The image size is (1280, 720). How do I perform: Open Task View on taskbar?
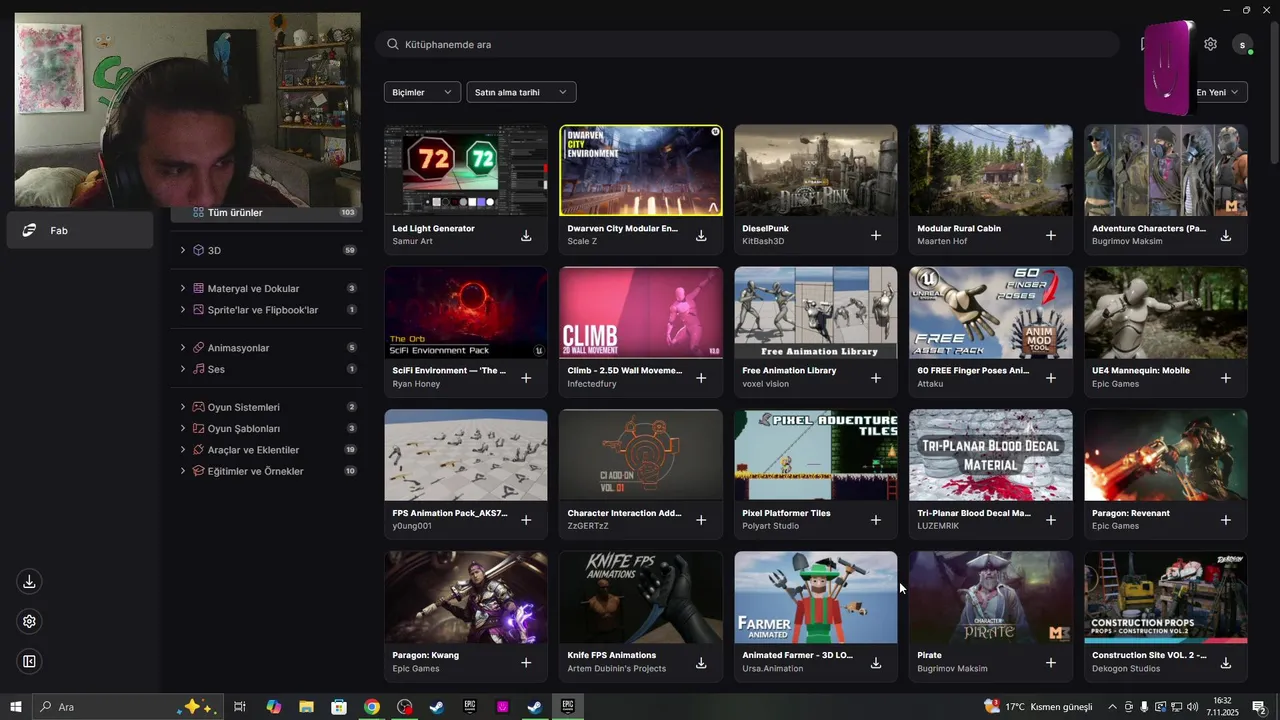(x=240, y=707)
